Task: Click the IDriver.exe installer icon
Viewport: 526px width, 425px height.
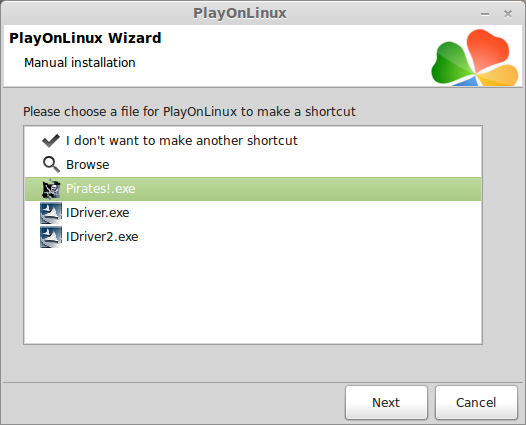Action: [51, 213]
